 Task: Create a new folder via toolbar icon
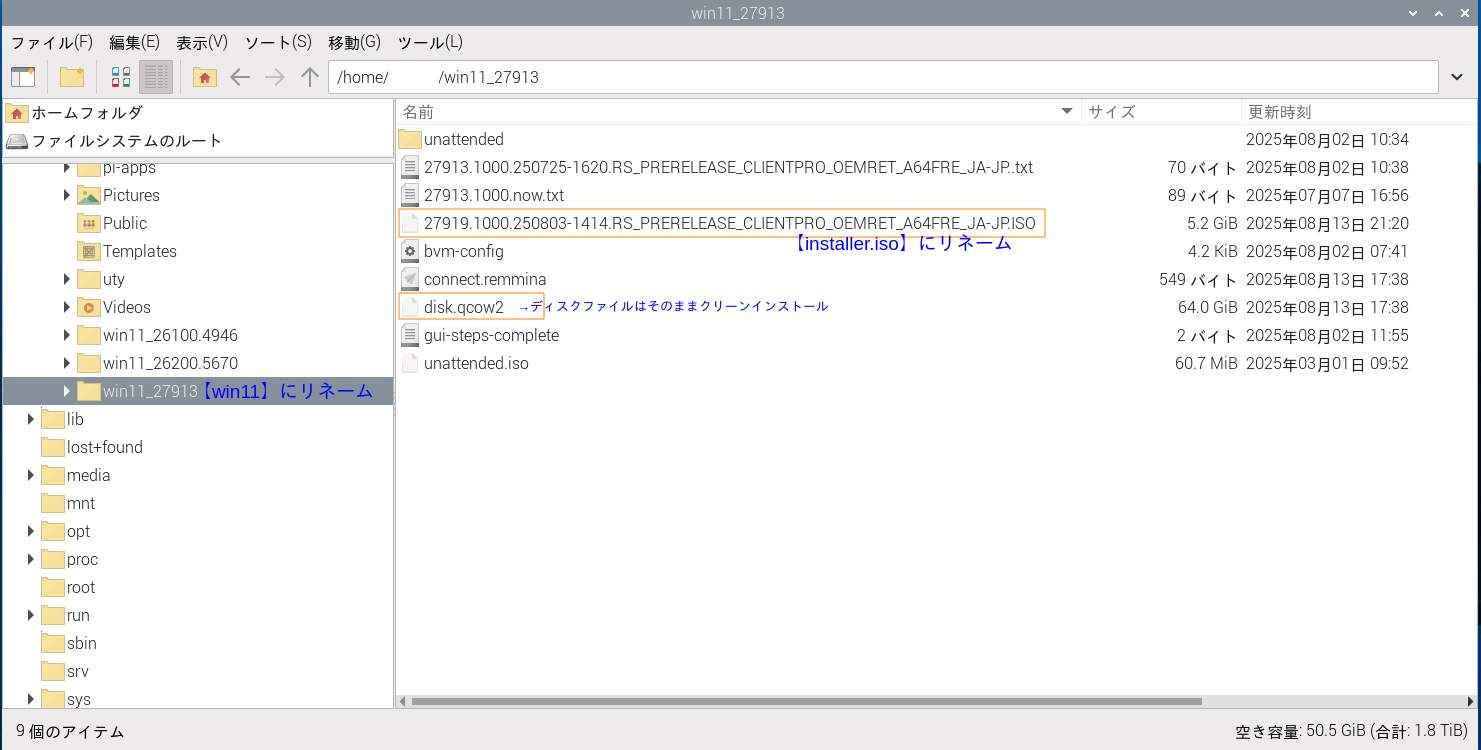point(71,77)
